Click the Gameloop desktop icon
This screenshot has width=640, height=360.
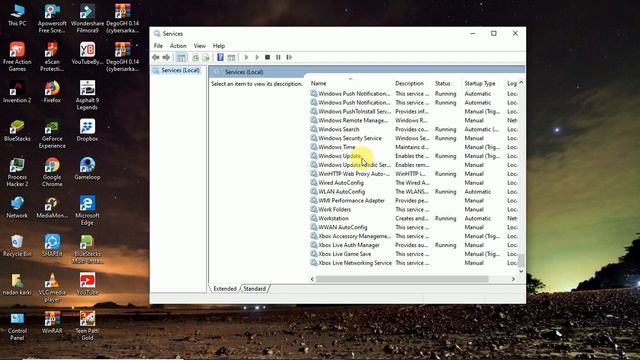pyautogui.click(x=87, y=169)
